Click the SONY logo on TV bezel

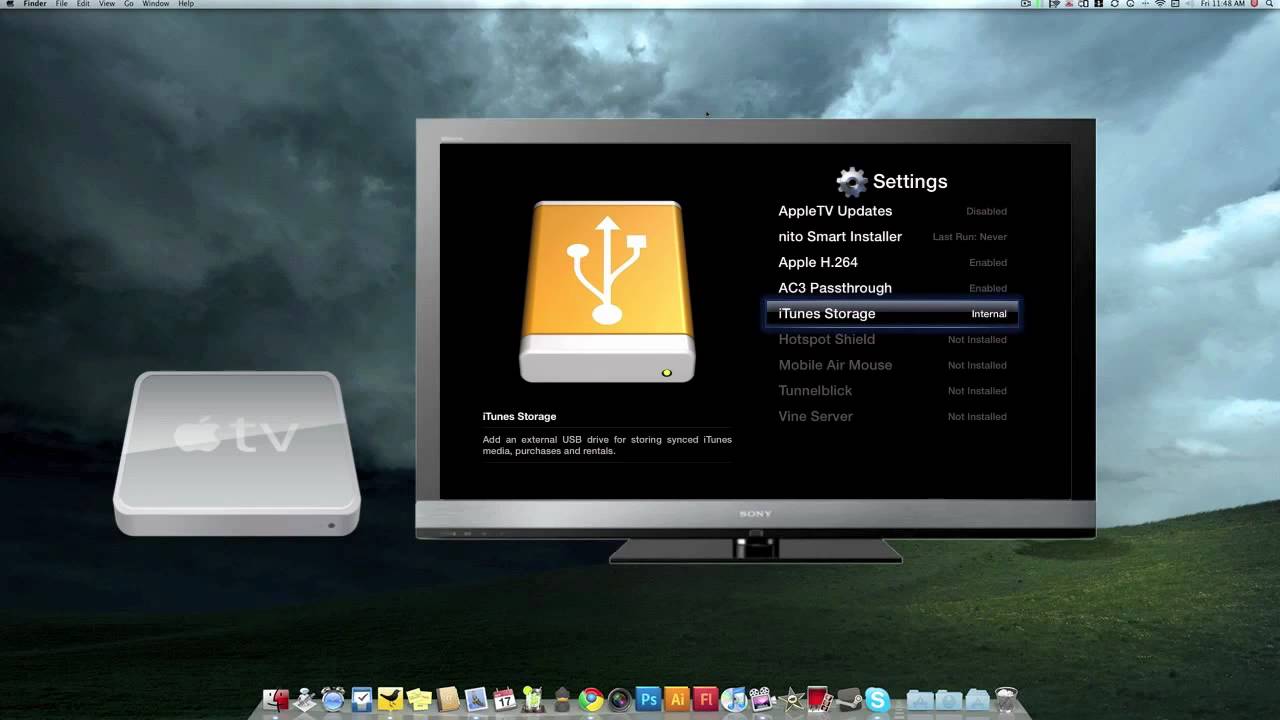[756, 514]
